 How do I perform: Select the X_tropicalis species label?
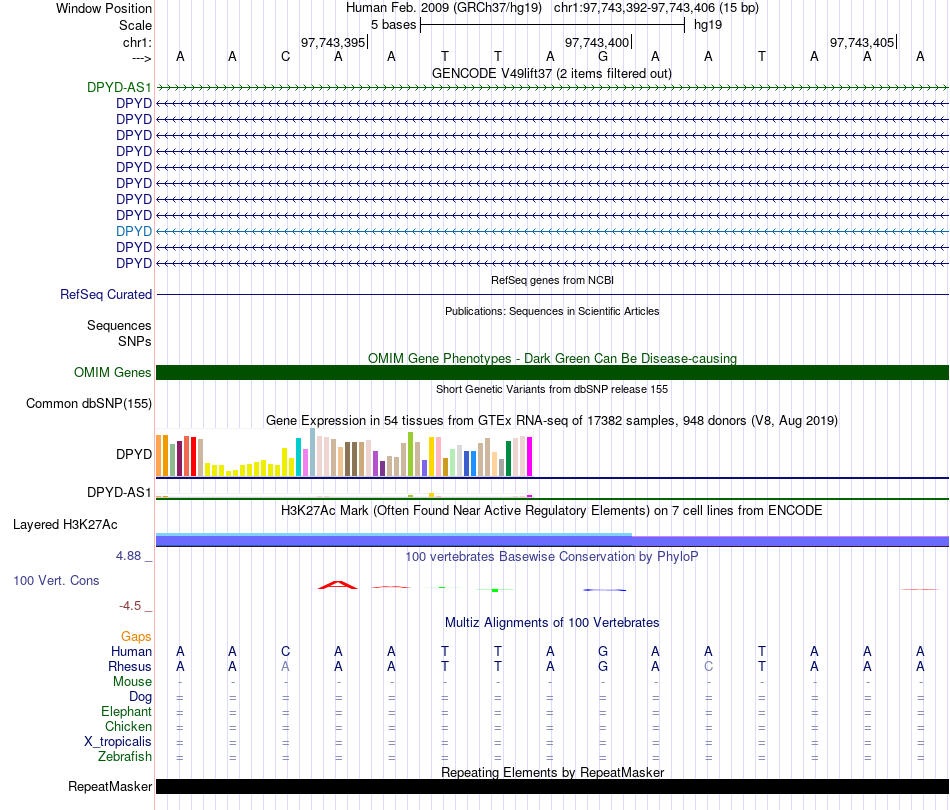click(x=118, y=742)
